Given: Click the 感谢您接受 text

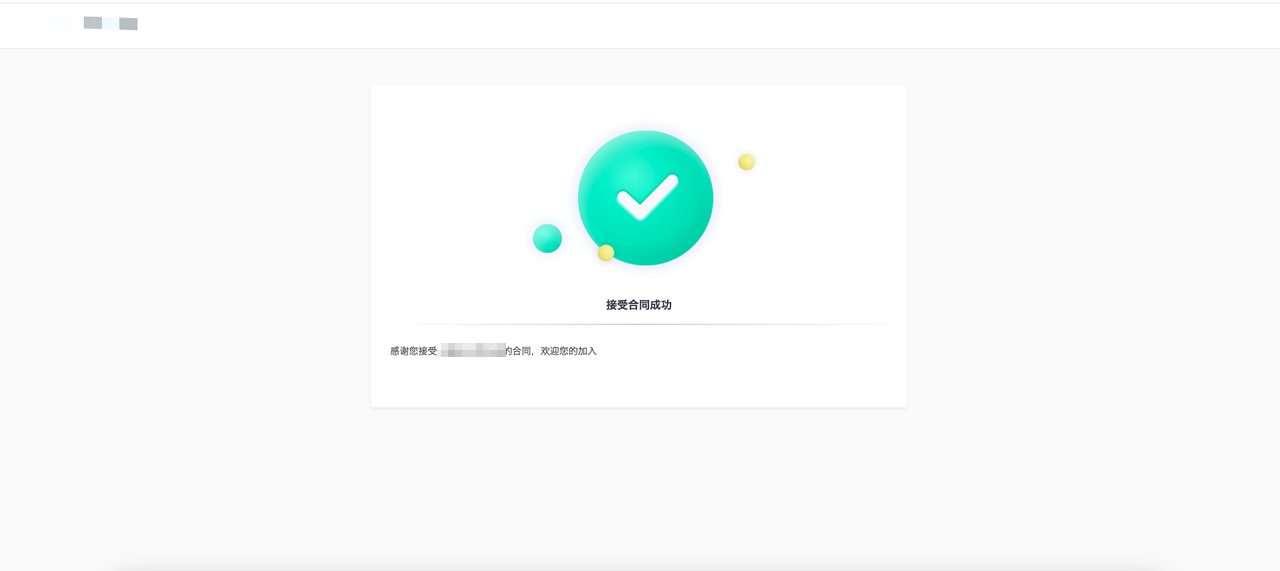Looking at the screenshot, I should point(414,351).
